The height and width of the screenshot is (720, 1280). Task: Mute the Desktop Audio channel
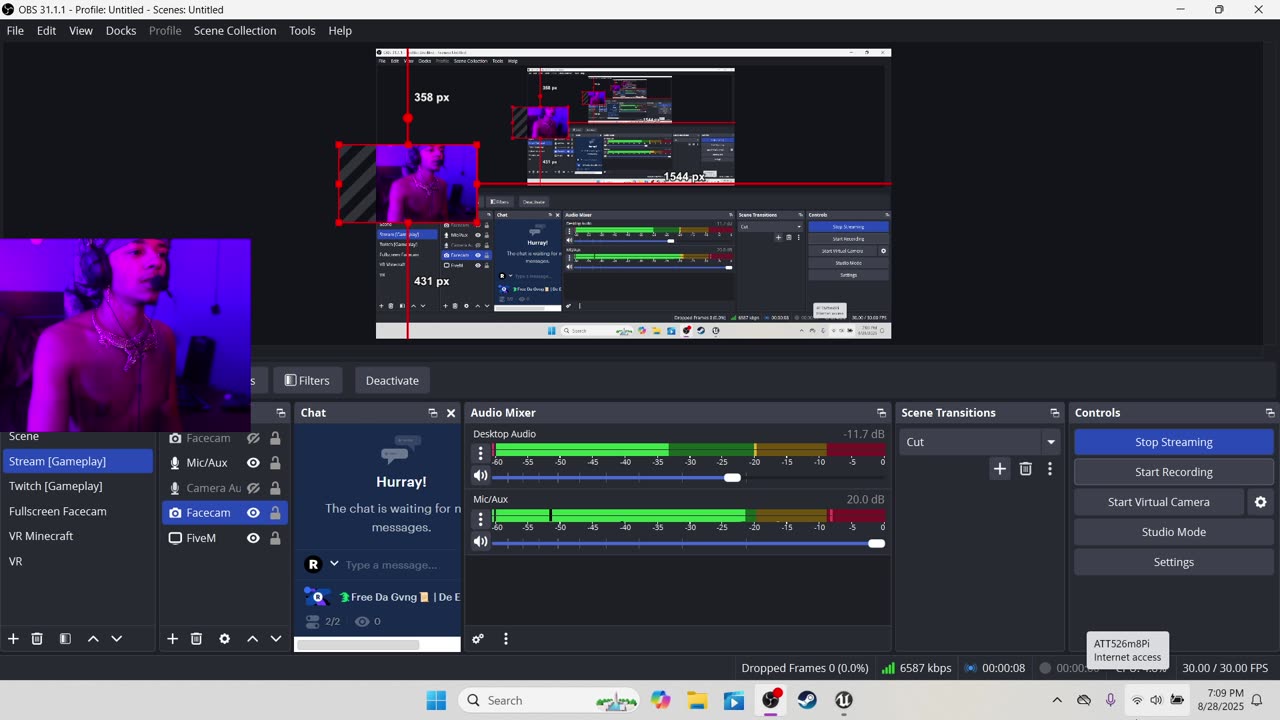[481, 476]
